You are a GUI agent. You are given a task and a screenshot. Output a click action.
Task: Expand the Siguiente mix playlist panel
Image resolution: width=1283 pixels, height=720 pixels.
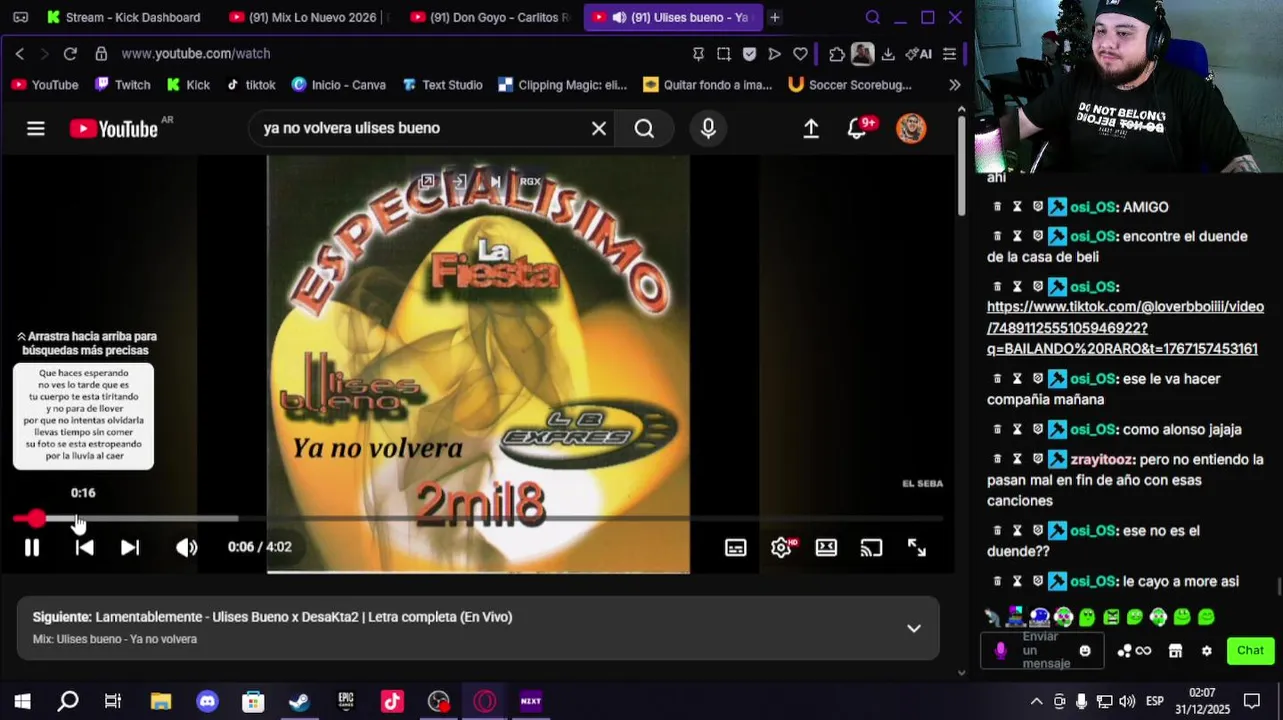(913, 628)
